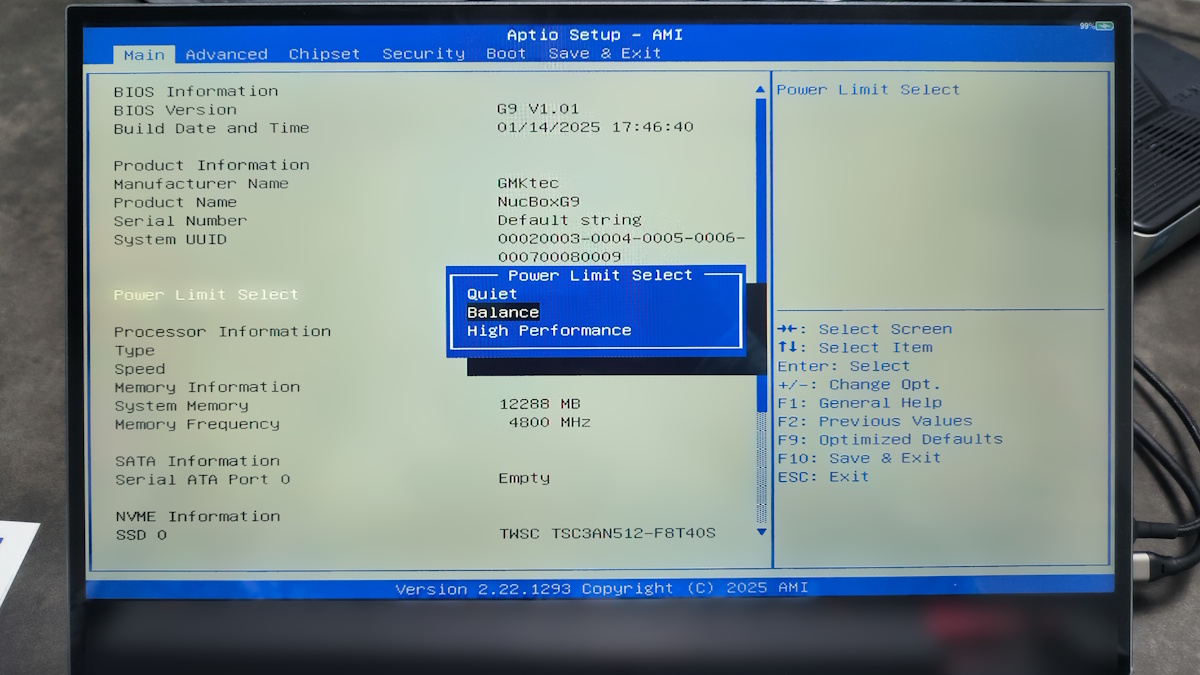
Task: Switch to the Main tab
Action: pos(144,54)
